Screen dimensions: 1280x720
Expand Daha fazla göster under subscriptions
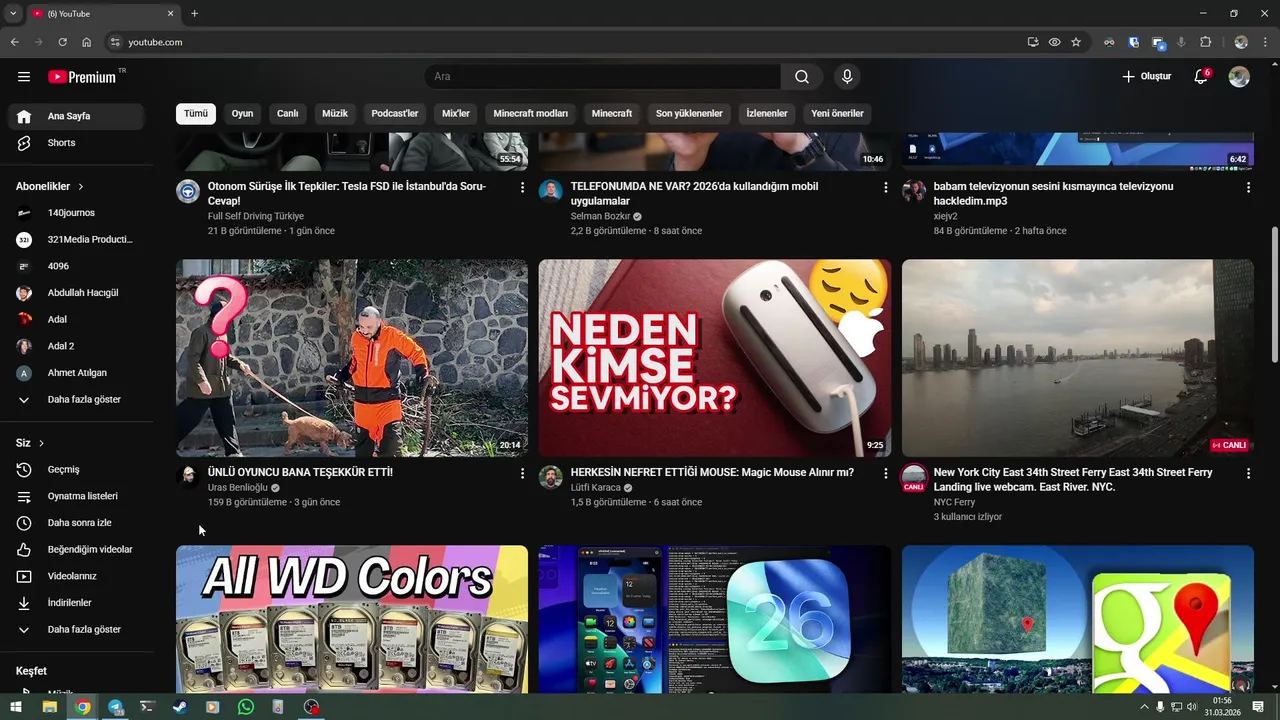76,400
